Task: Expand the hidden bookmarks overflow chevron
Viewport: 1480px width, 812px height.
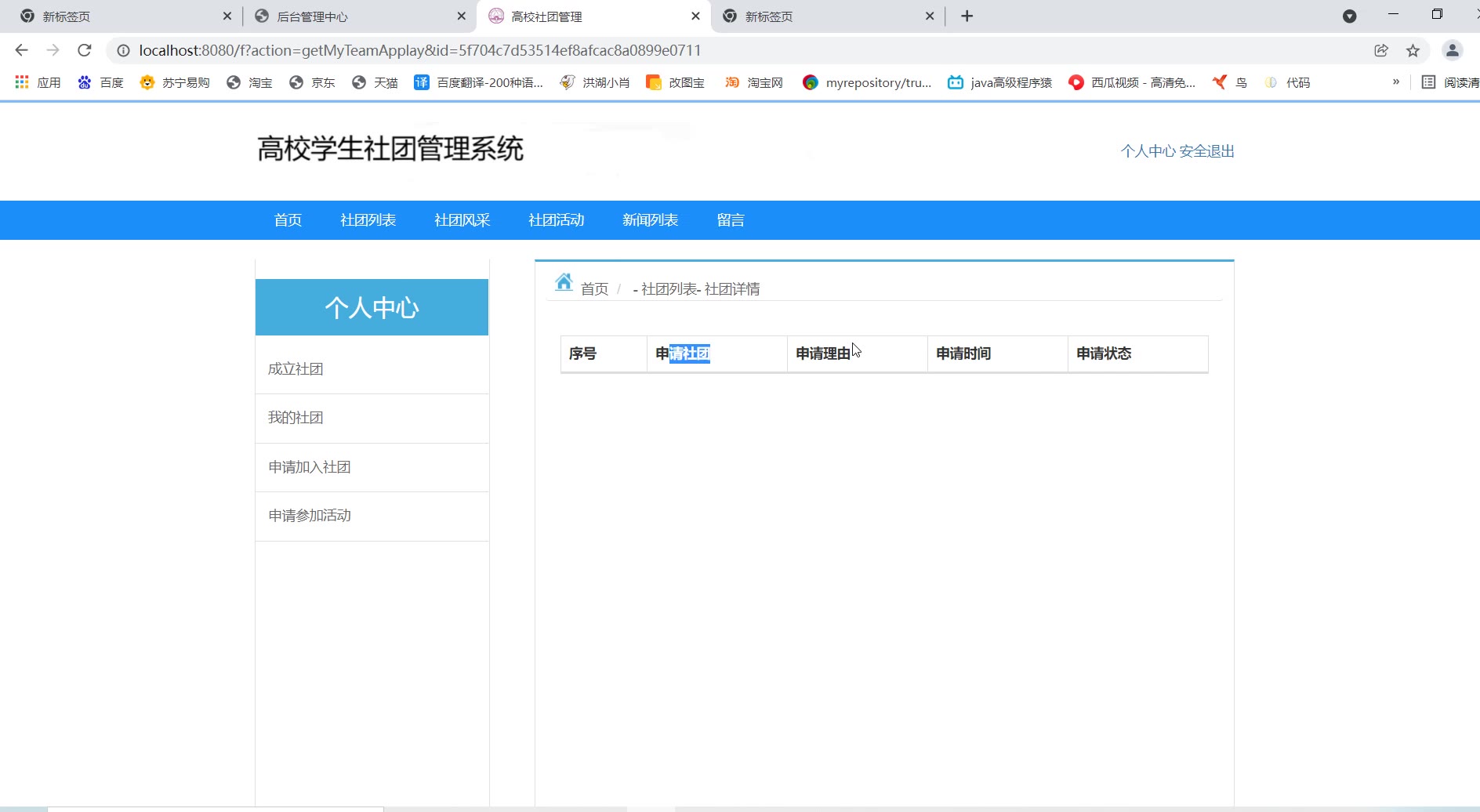Action: [x=1395, y=82]
